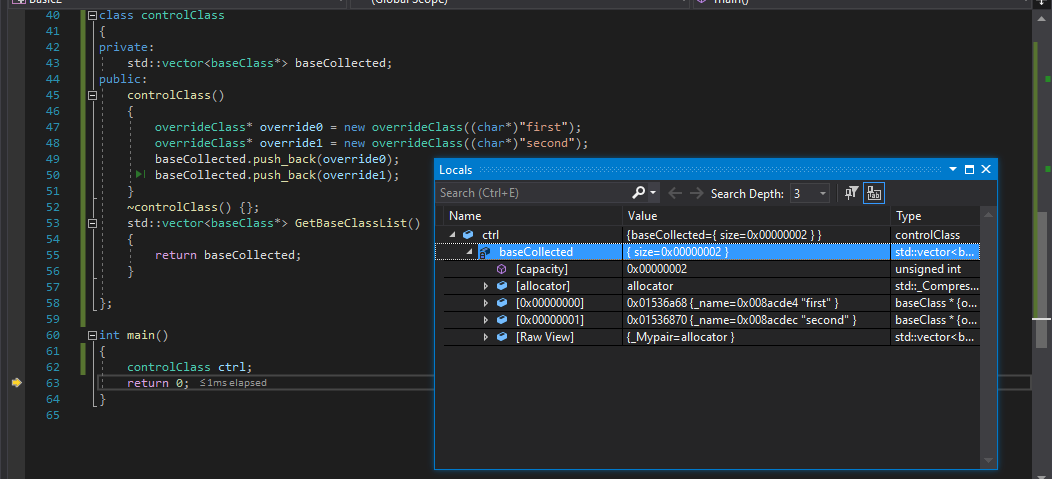The image size is (1052, 479).
Task: Go to previous search result arrow in Locals
Action: 675,193
